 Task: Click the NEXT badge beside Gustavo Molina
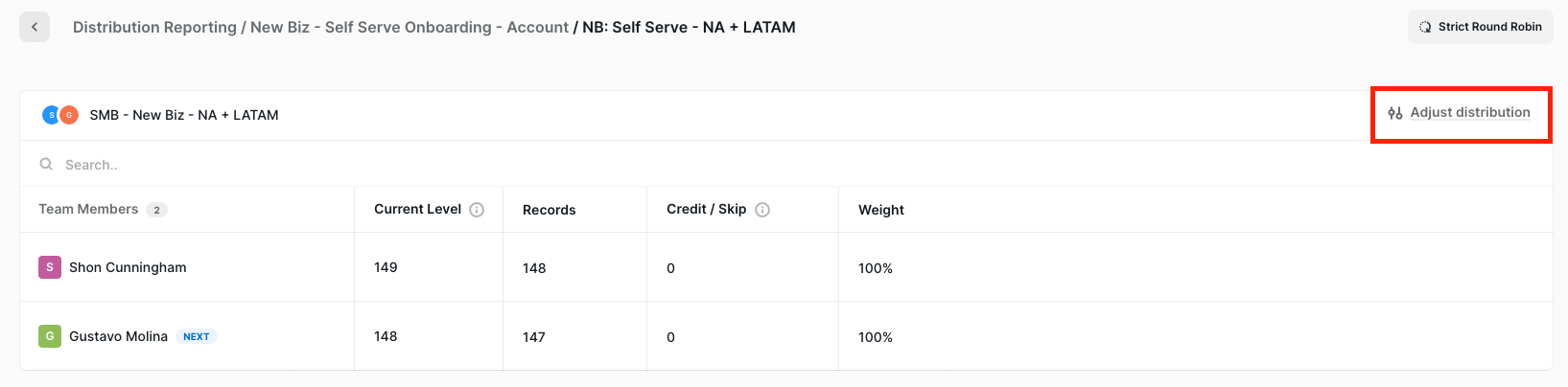(197, 336)
